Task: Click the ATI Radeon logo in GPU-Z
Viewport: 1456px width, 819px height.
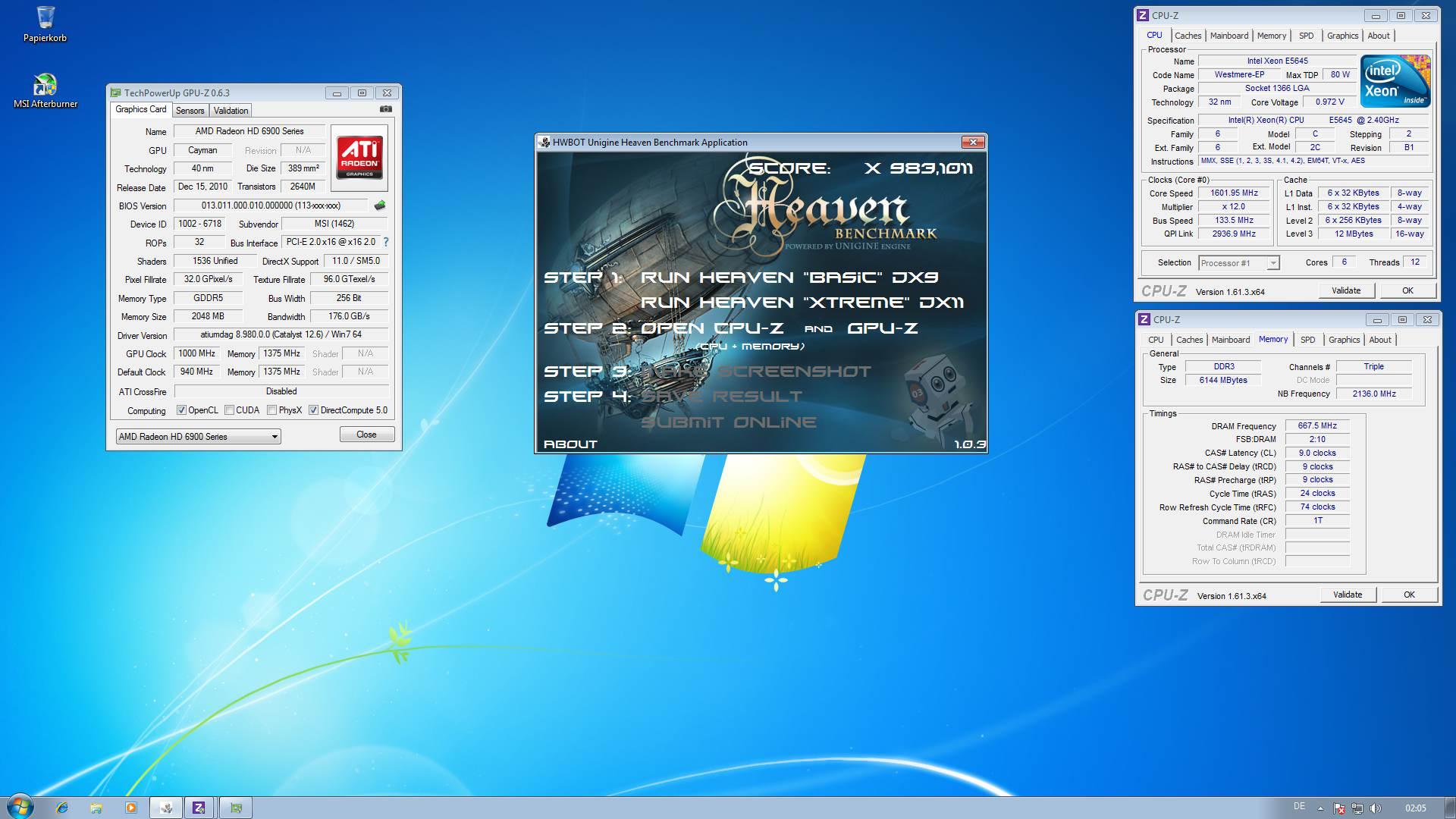Action: 359,158
